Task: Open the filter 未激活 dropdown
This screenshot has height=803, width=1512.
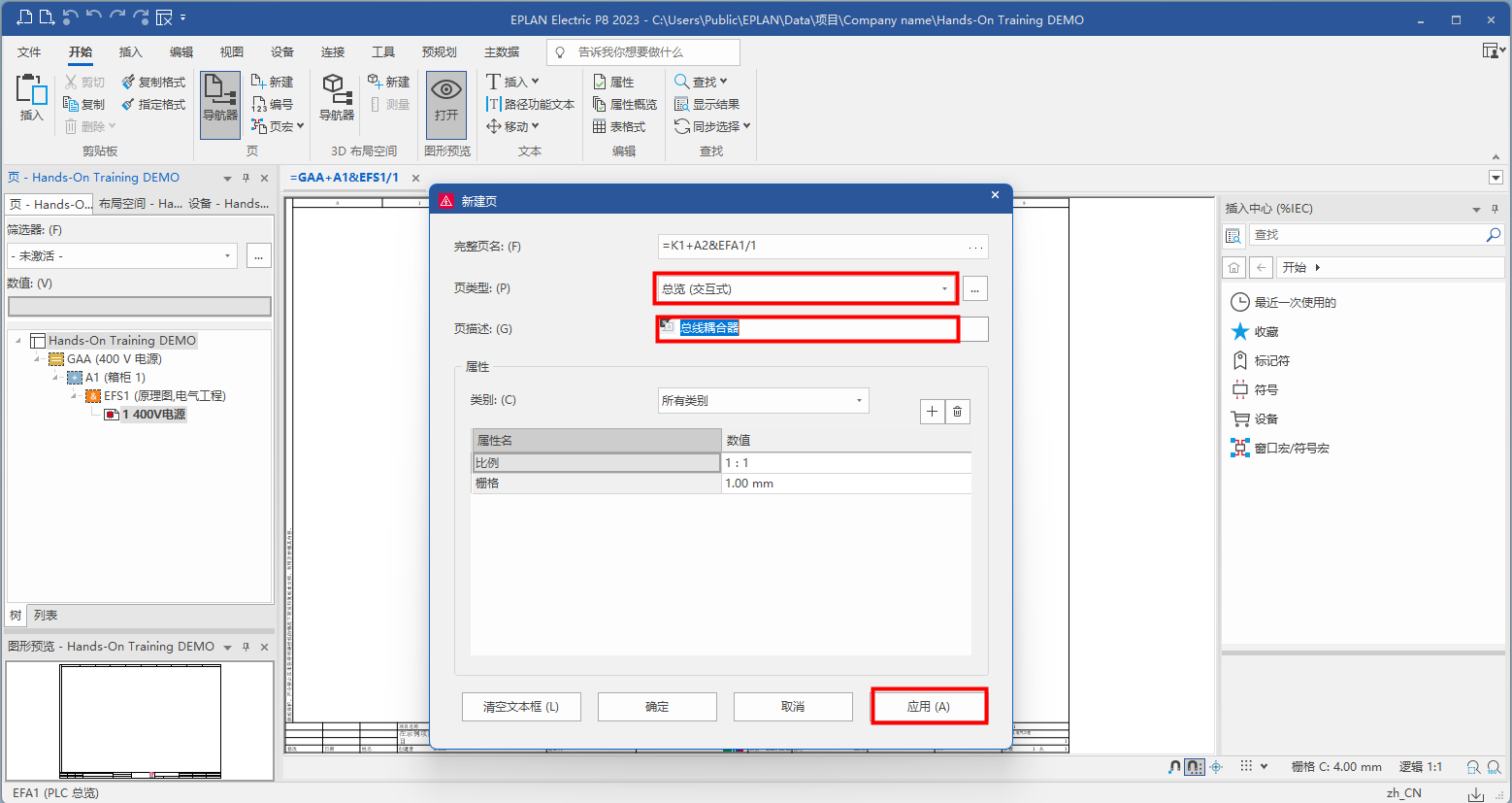Action: click(x=227, y=256)
